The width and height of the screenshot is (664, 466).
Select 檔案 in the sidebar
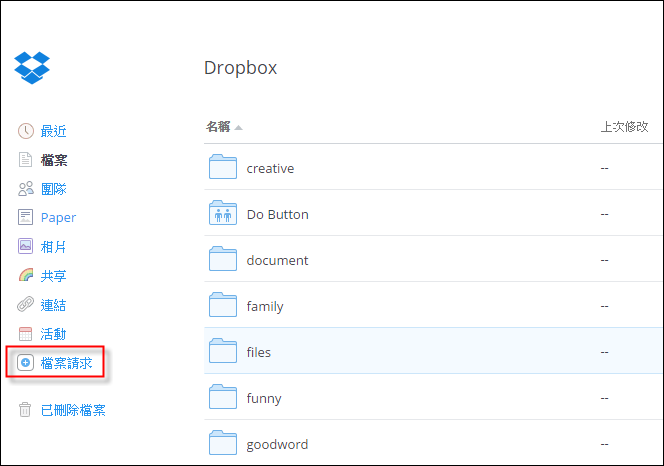click(x=54, y=160)
